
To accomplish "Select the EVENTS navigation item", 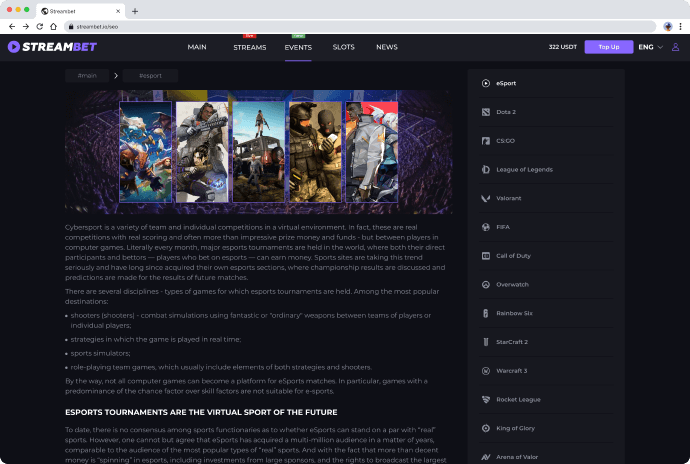I will 298,47.
